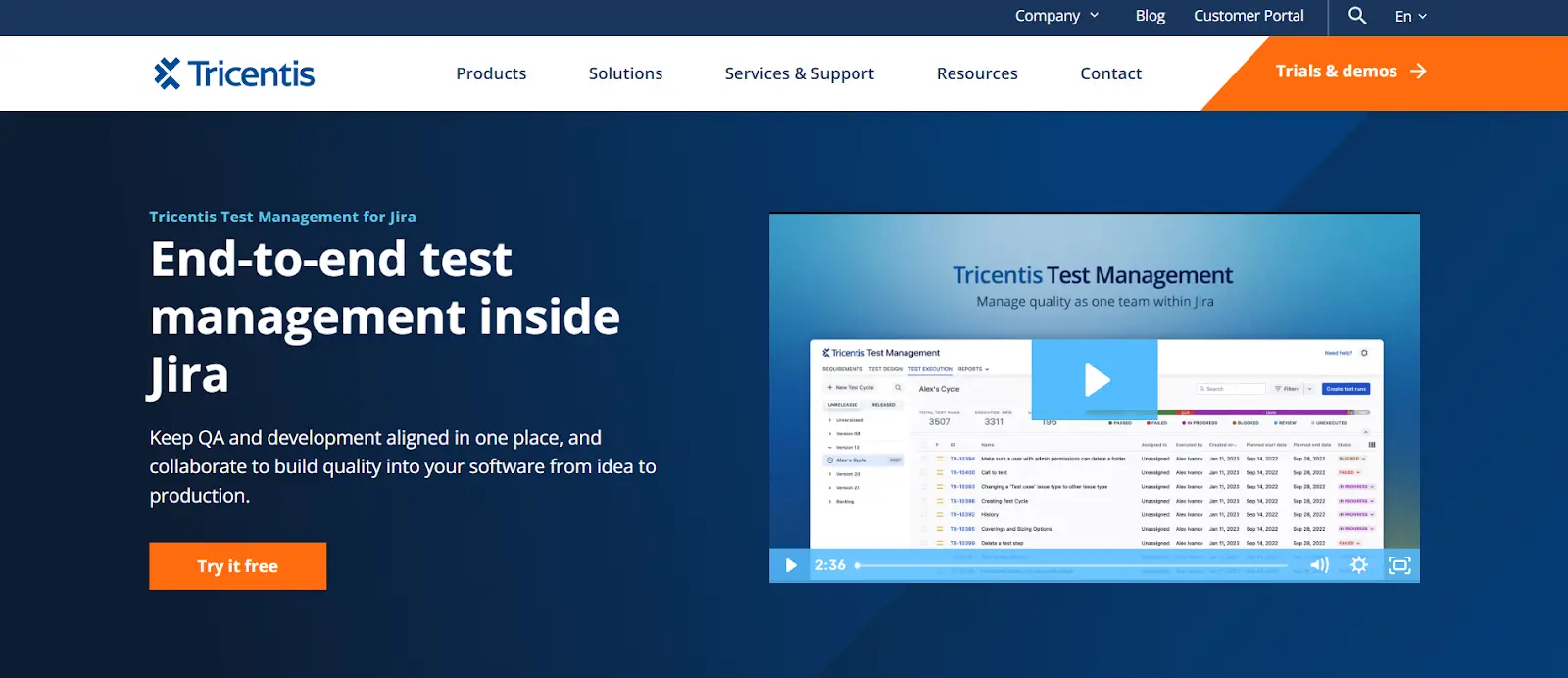Open the search magnifier icon
The width and height of the screenshot is (1568, 678).
click(1357, 16)
